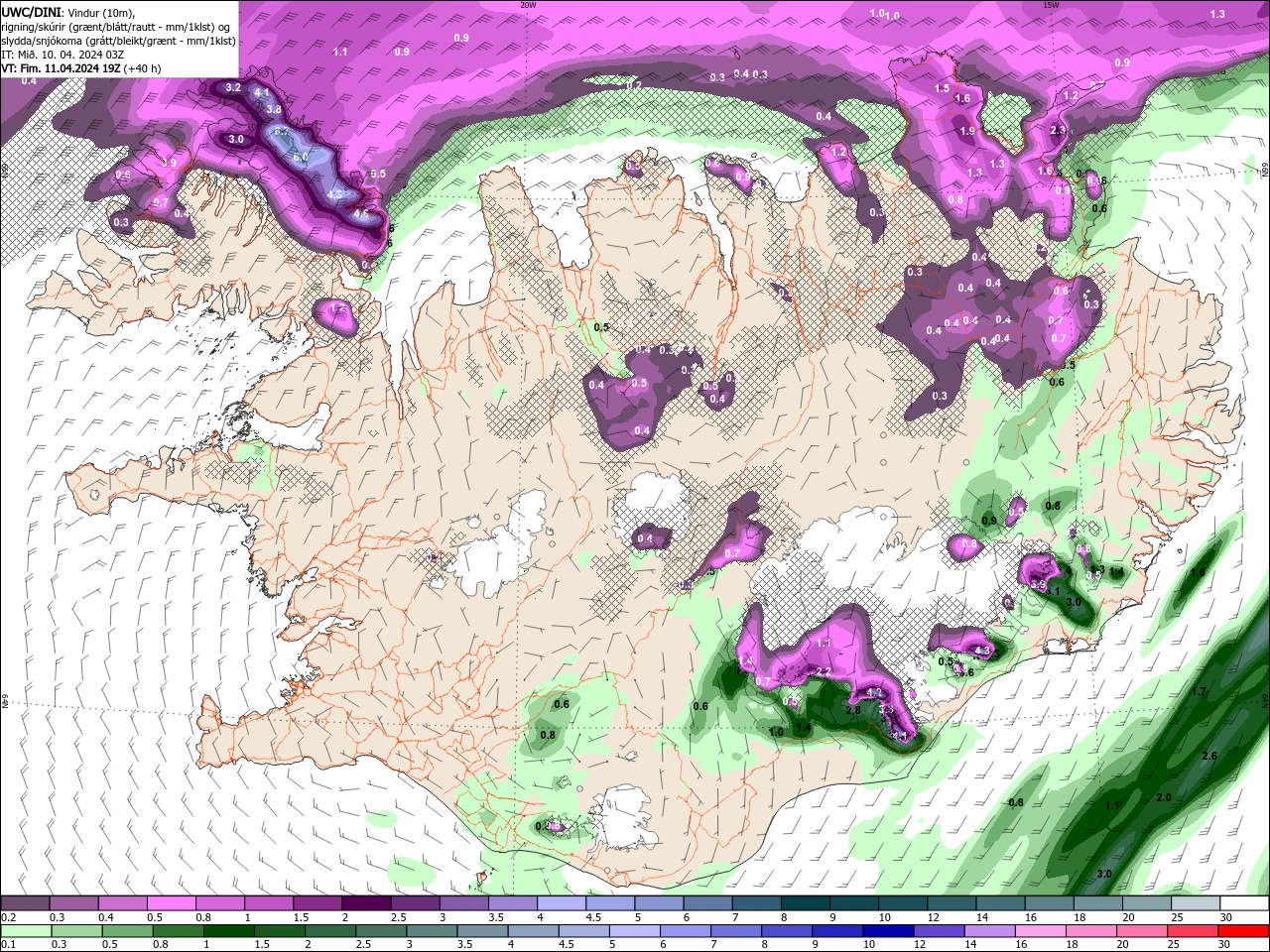This screenshot has height=952, width=1270.
Task: Select the bright pink upper-row swatch above 0.5
Action: click(x=171, y=903)
